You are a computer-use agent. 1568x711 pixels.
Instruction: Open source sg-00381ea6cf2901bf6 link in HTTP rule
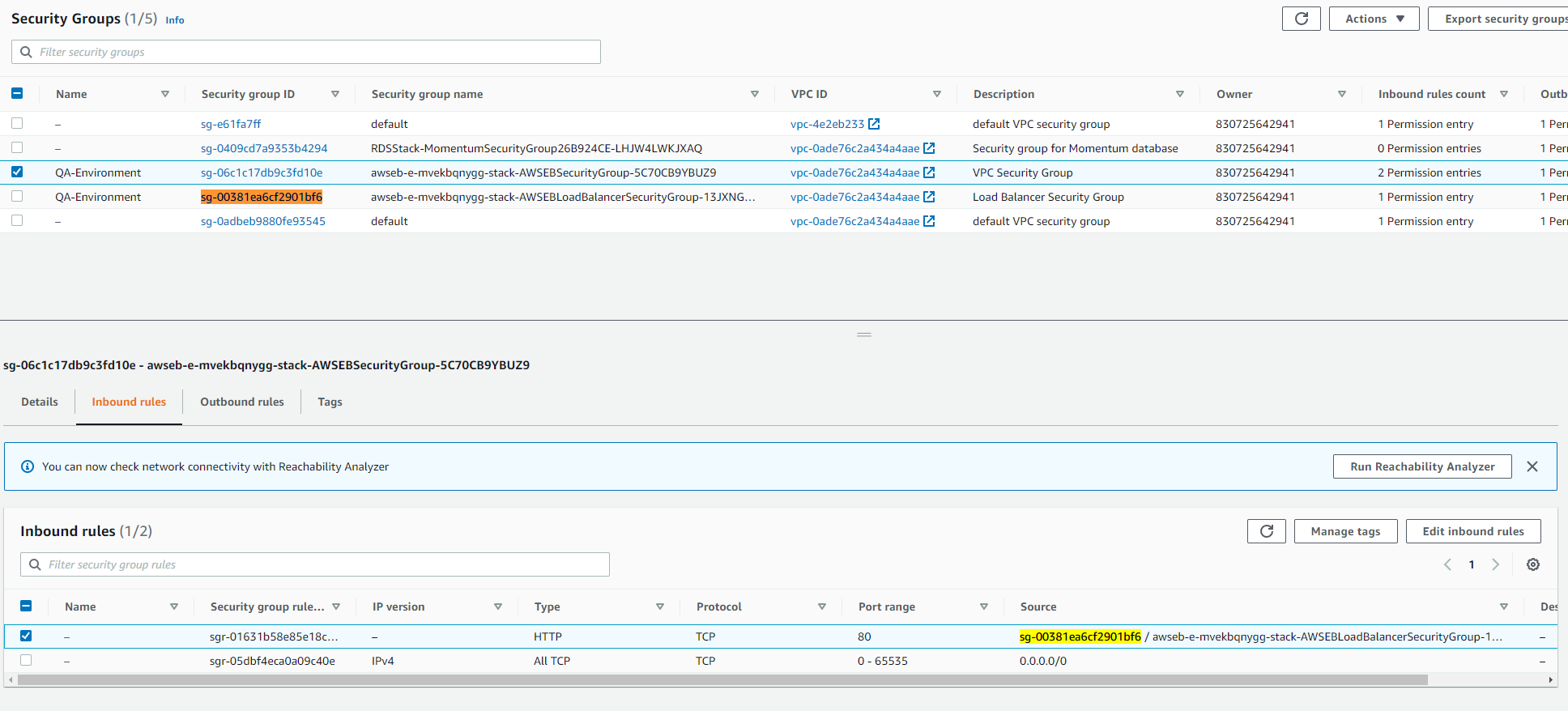coord(1080,636)
